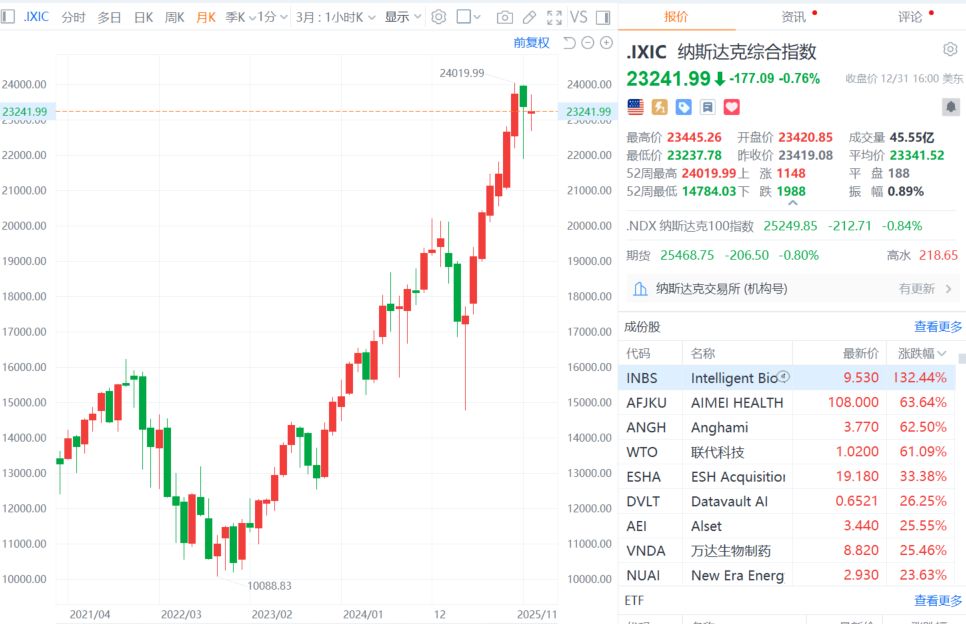Sort constituents by 涨跌幅 column
966x624 pixels.
(x=921, y=353)
